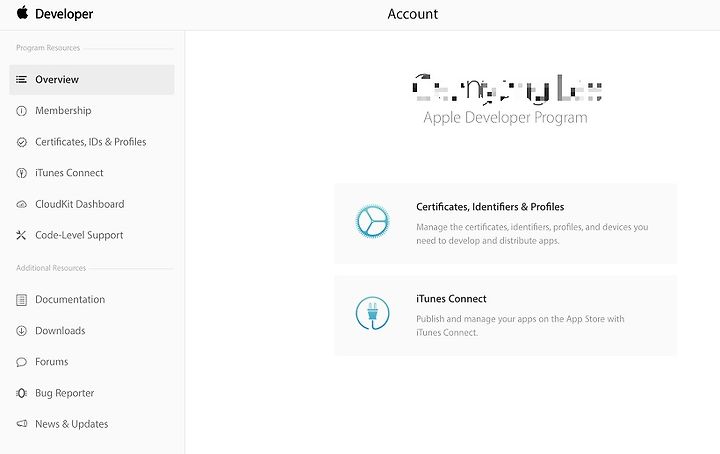Open the Developer home link

point(64,14)
